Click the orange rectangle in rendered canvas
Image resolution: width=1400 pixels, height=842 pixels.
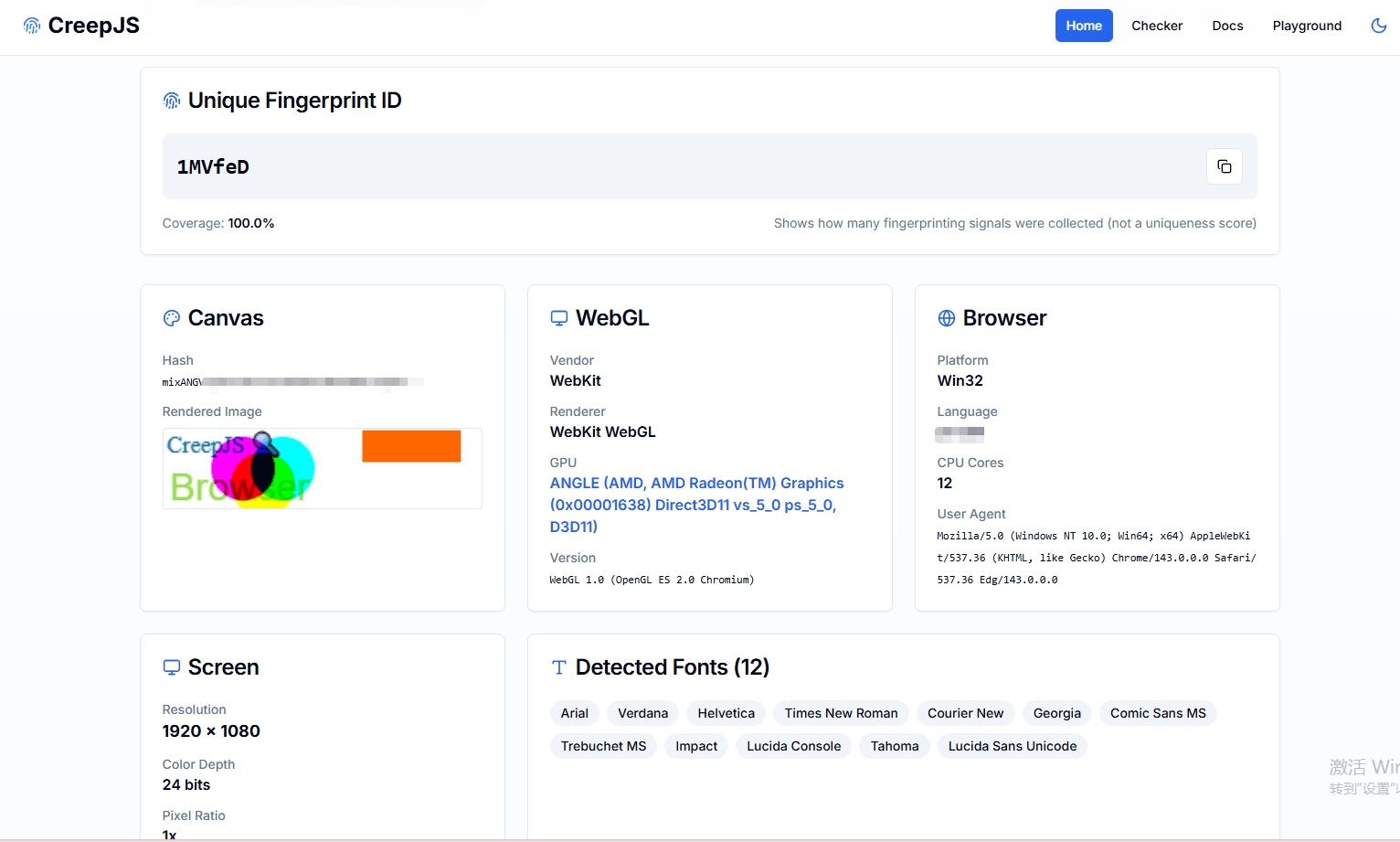point(411,446)
